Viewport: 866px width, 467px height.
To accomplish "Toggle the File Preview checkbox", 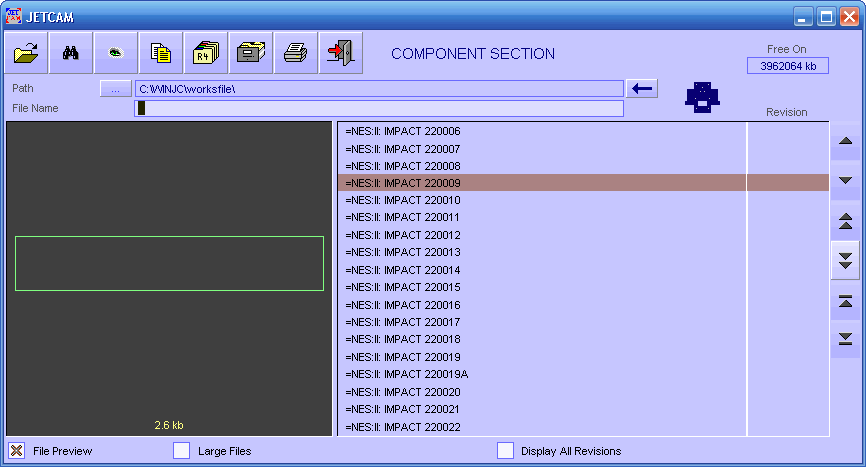I will pos(17,450).
